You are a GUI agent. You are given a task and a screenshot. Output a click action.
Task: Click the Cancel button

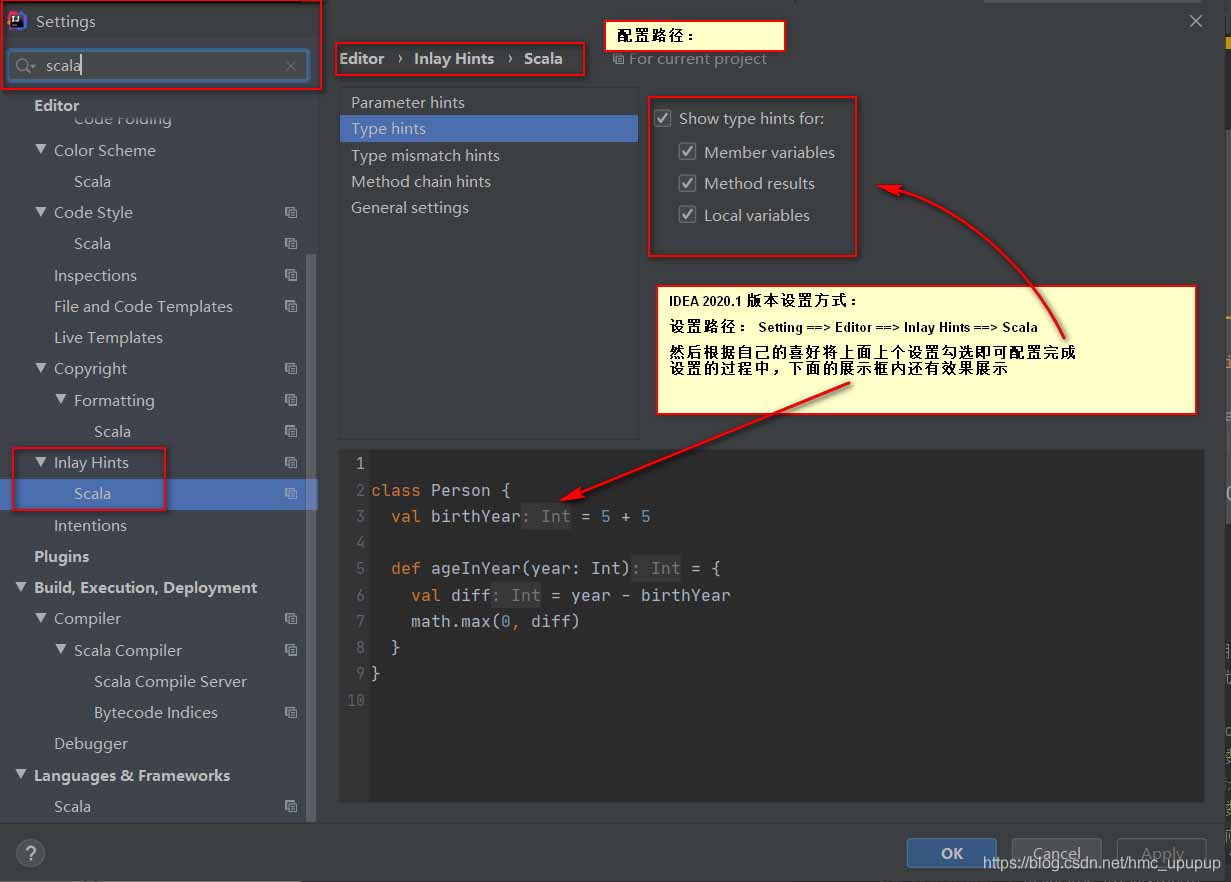(x=1056, y=853)
